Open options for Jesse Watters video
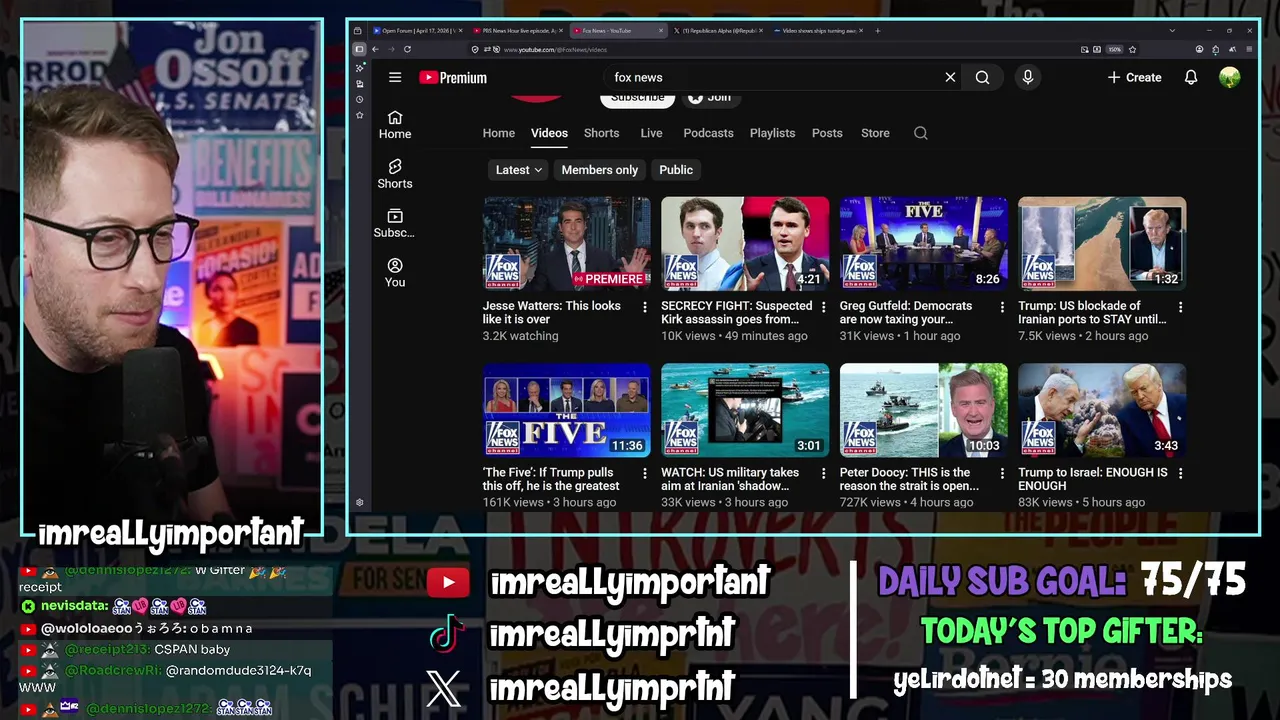The width and height of the screenshot is (1280, 720). click(x=645, y=307)
